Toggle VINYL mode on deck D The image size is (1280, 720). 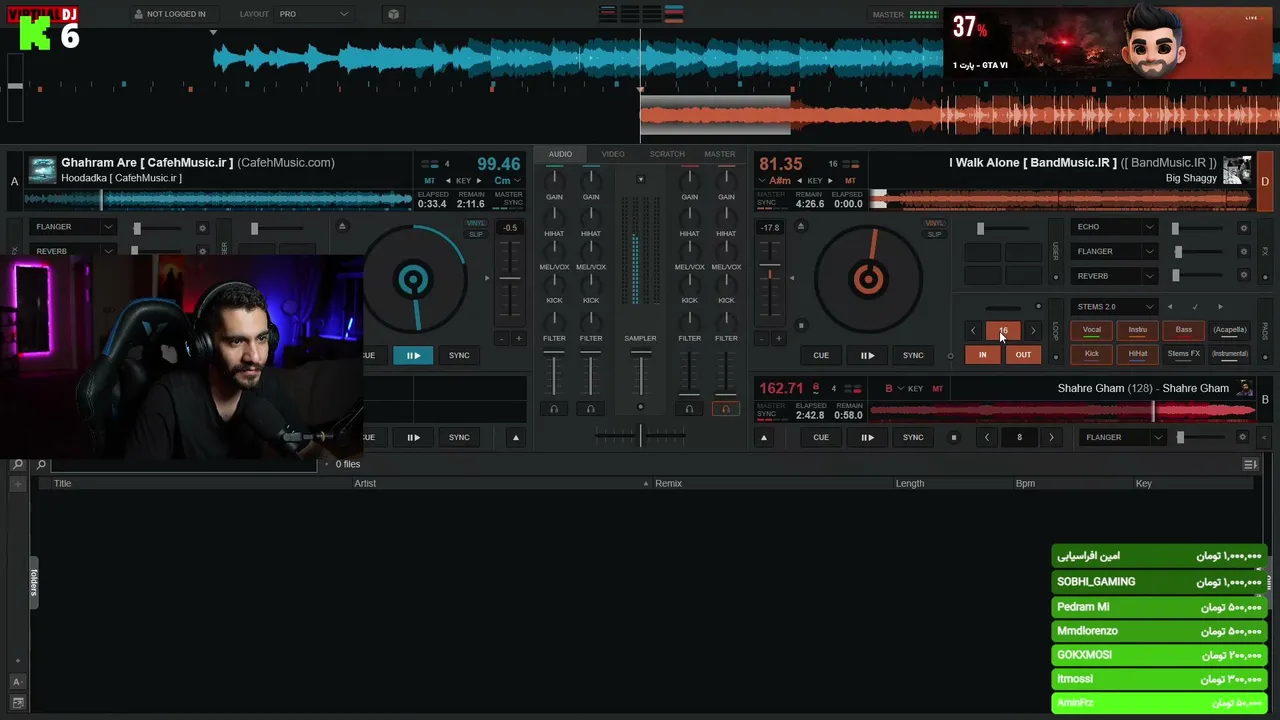(x=934, y=224)
